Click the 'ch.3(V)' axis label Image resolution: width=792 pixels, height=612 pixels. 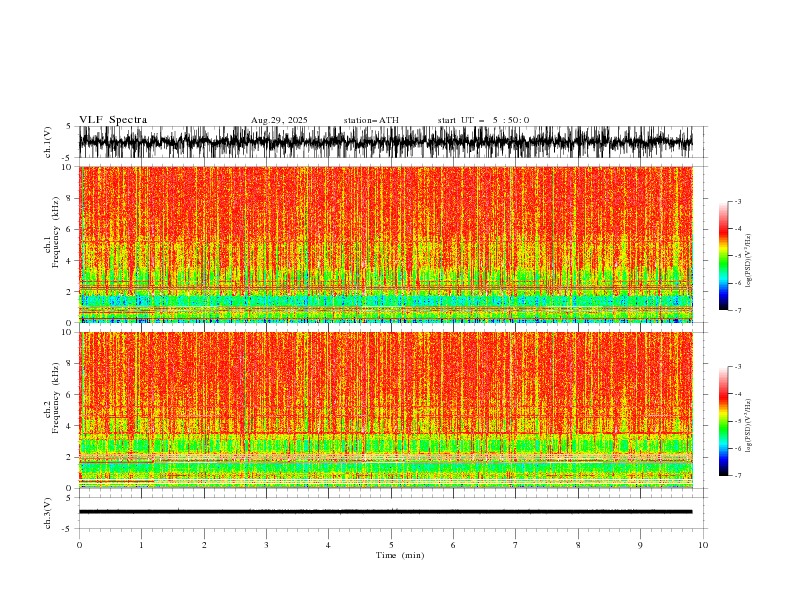pos(48,513)
